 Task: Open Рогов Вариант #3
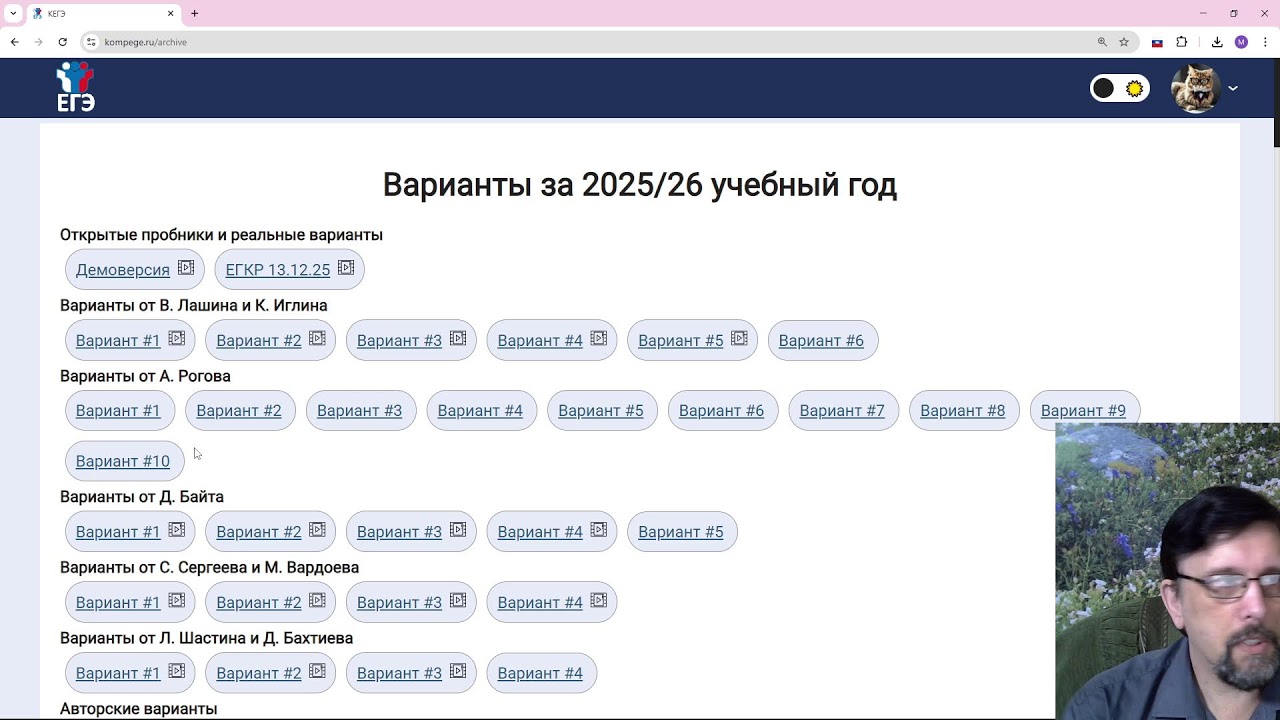[359, 411]
